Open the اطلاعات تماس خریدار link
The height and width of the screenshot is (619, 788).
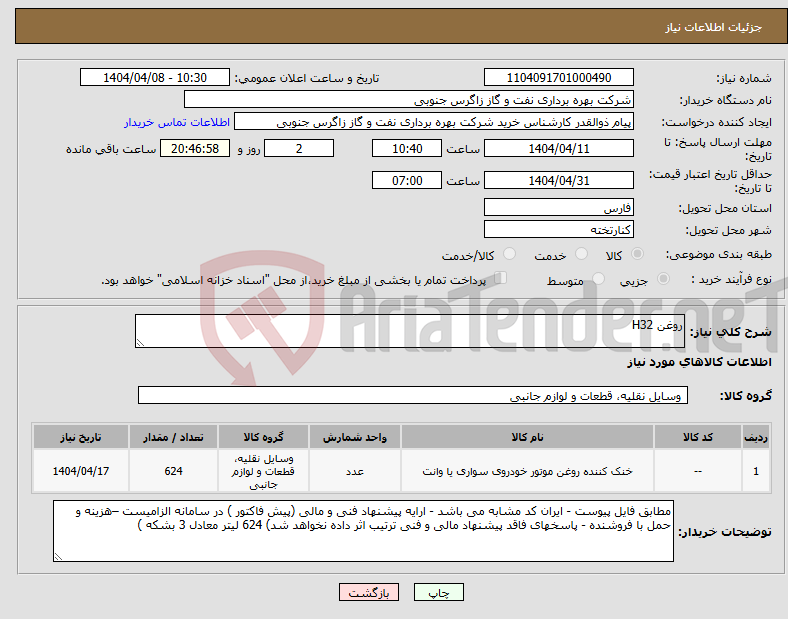(x=177, y=122)
